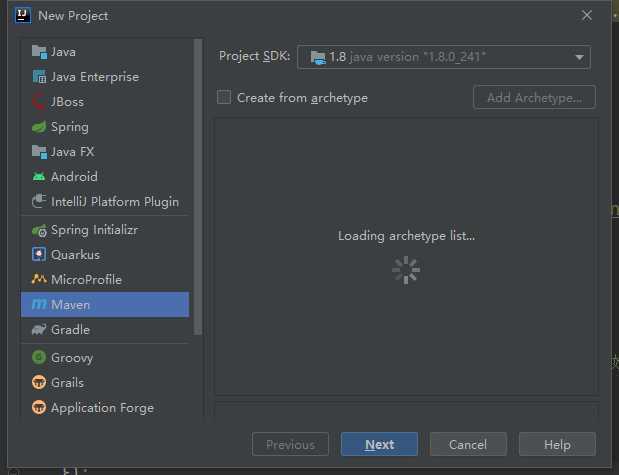Open Help for New Project

[557, 444]
